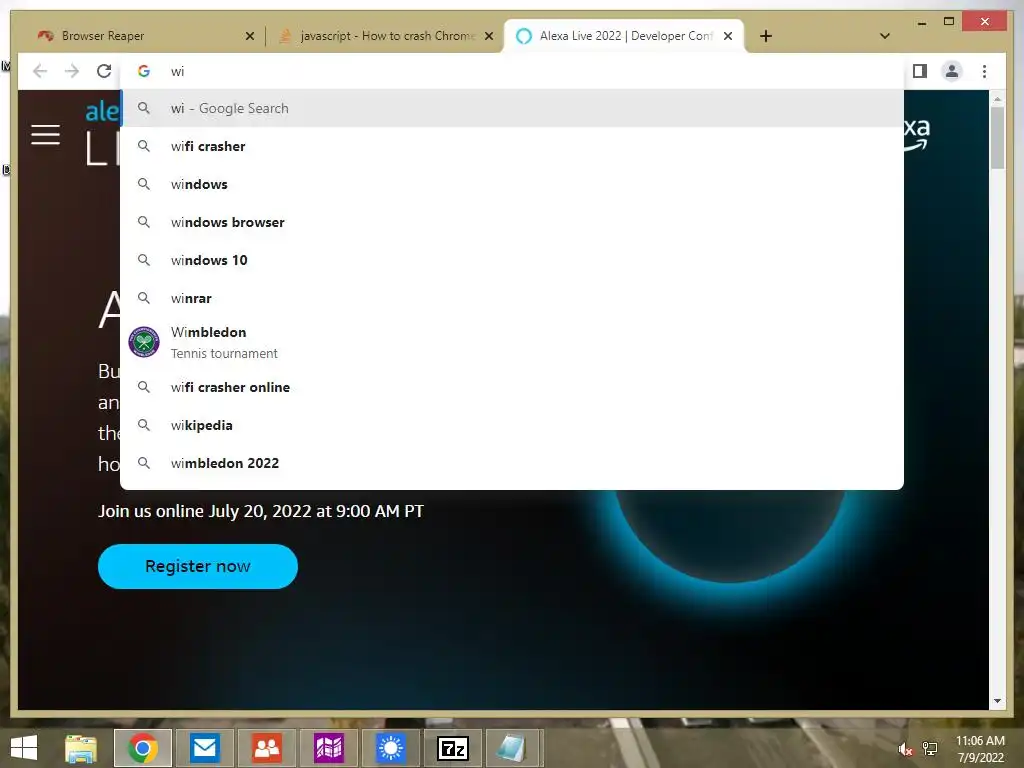Image resolution: width=1024 pixels, height=768 pixels.
Task: Click the address bar containing 'wi'
Action: 512,71
